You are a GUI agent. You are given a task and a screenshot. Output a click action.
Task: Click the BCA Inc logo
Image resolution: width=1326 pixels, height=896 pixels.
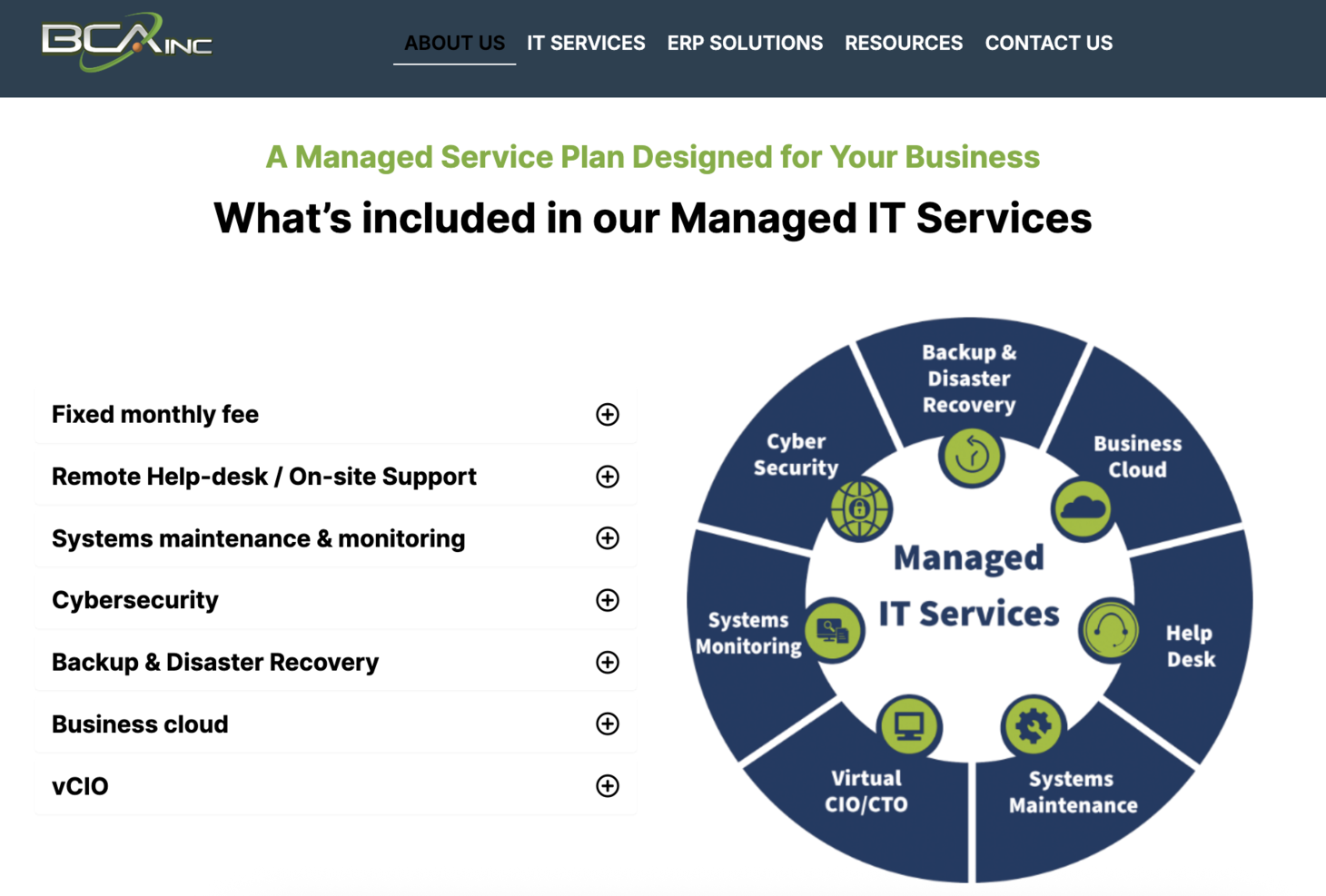pyautogui.click(x=127, y=41)
